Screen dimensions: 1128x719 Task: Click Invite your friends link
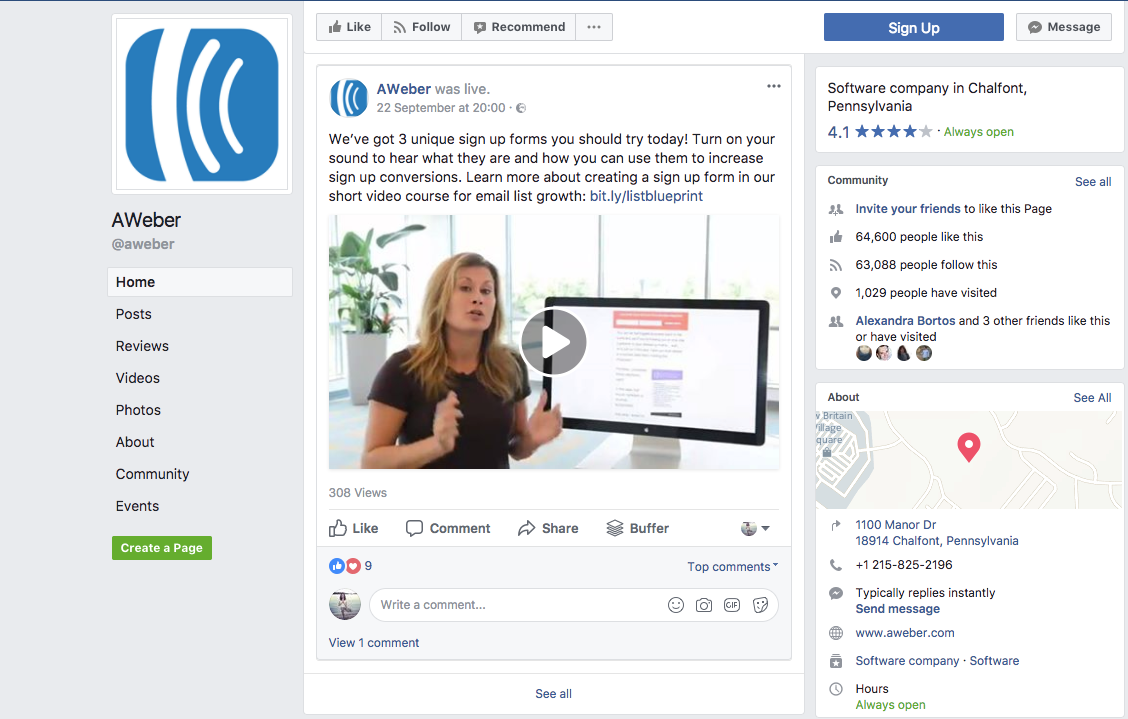click(x=908, y=209)
